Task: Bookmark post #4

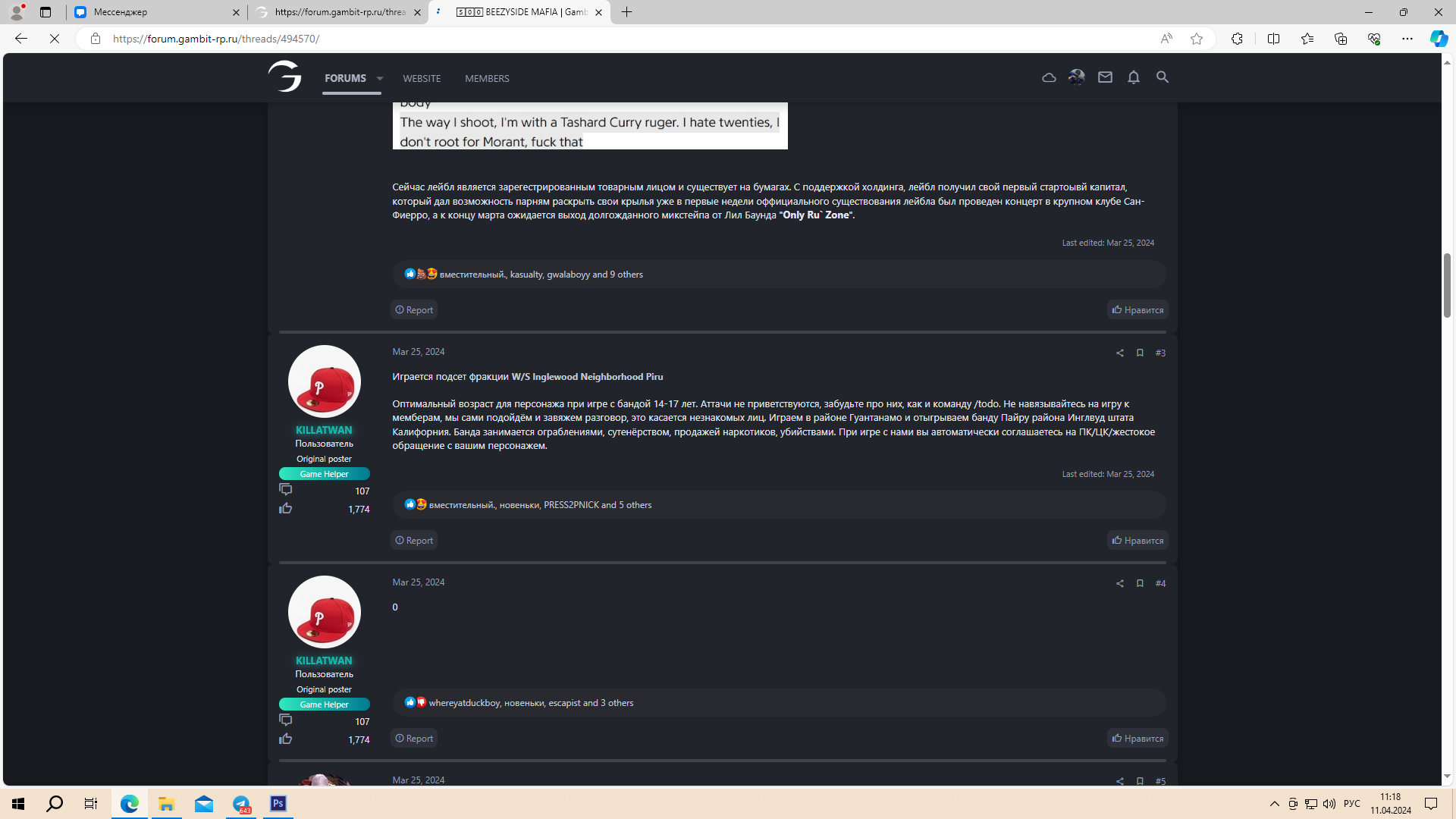Action: pyautogui.click(x=1140, y=583)
